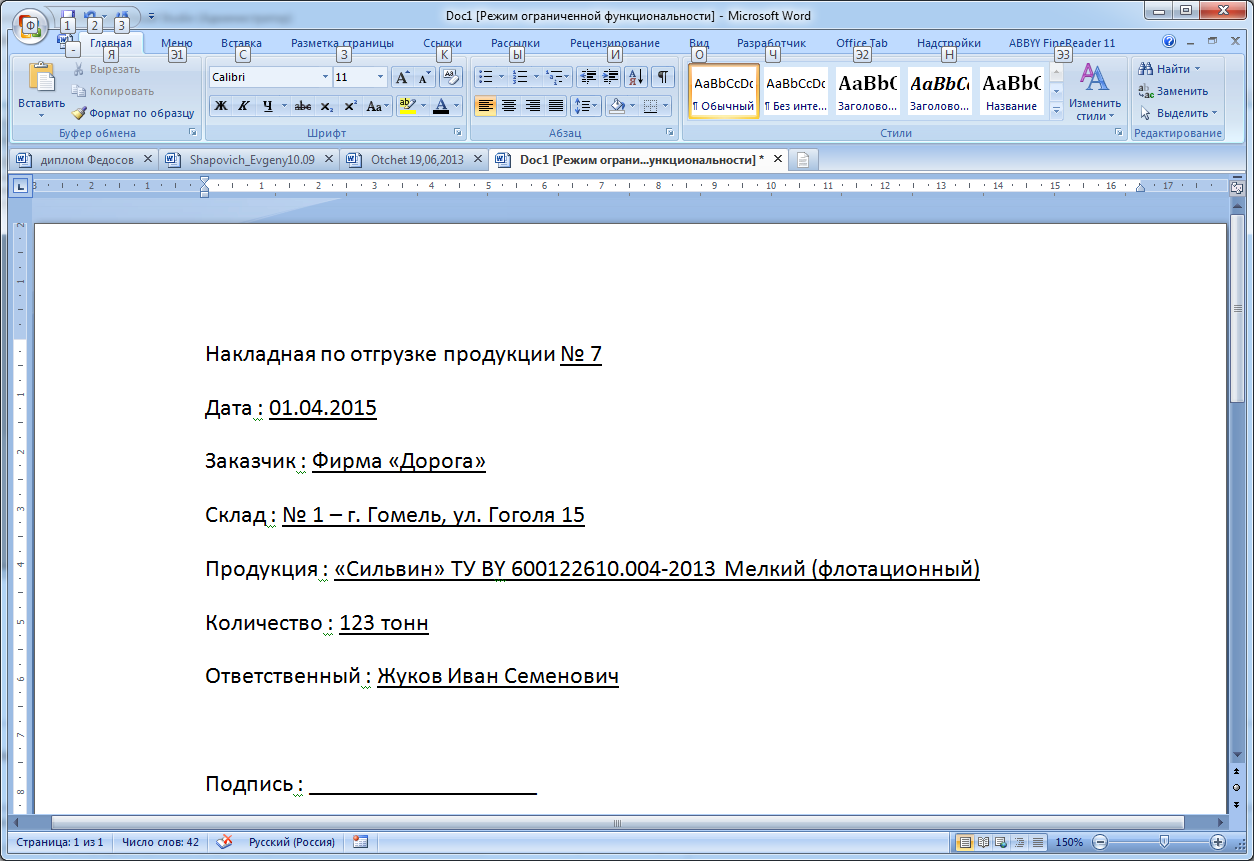This screenshot has height=861, width=1254.
Task: Click Replace (Заменить)
Action: (1174, 91)
